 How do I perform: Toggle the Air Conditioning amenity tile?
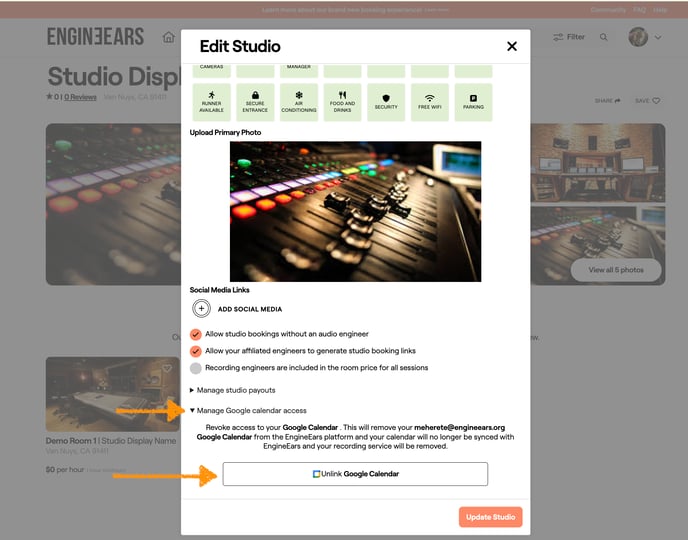point(299,102)
